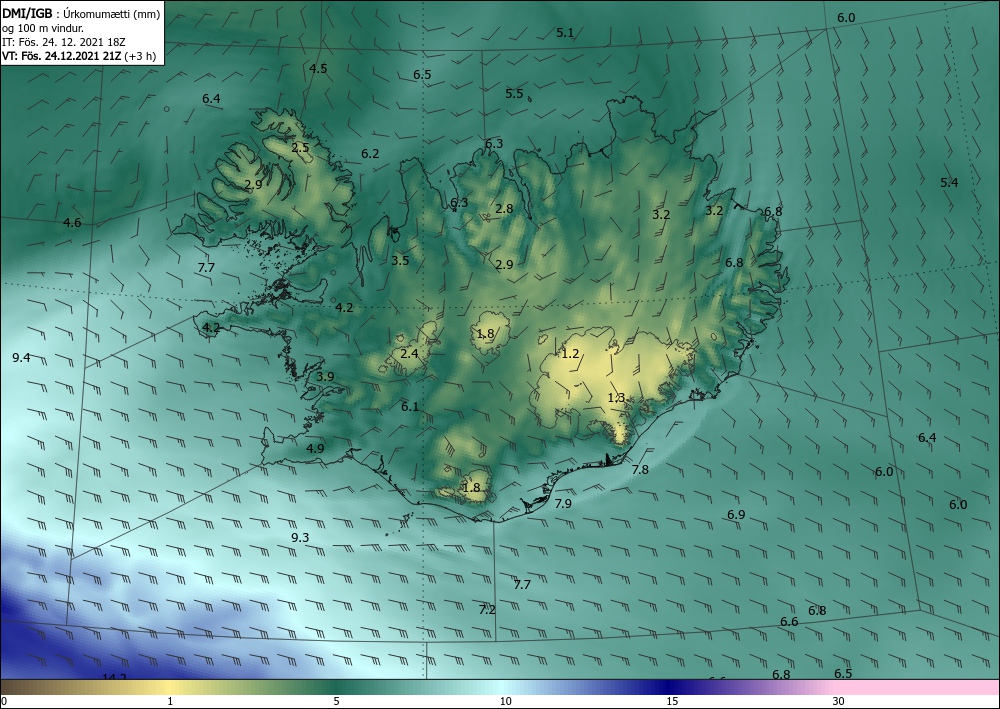The width and height of the screenshot is (1000, 709).
Task: Click the 7.8 value off the coast
Action: point(640,470)
